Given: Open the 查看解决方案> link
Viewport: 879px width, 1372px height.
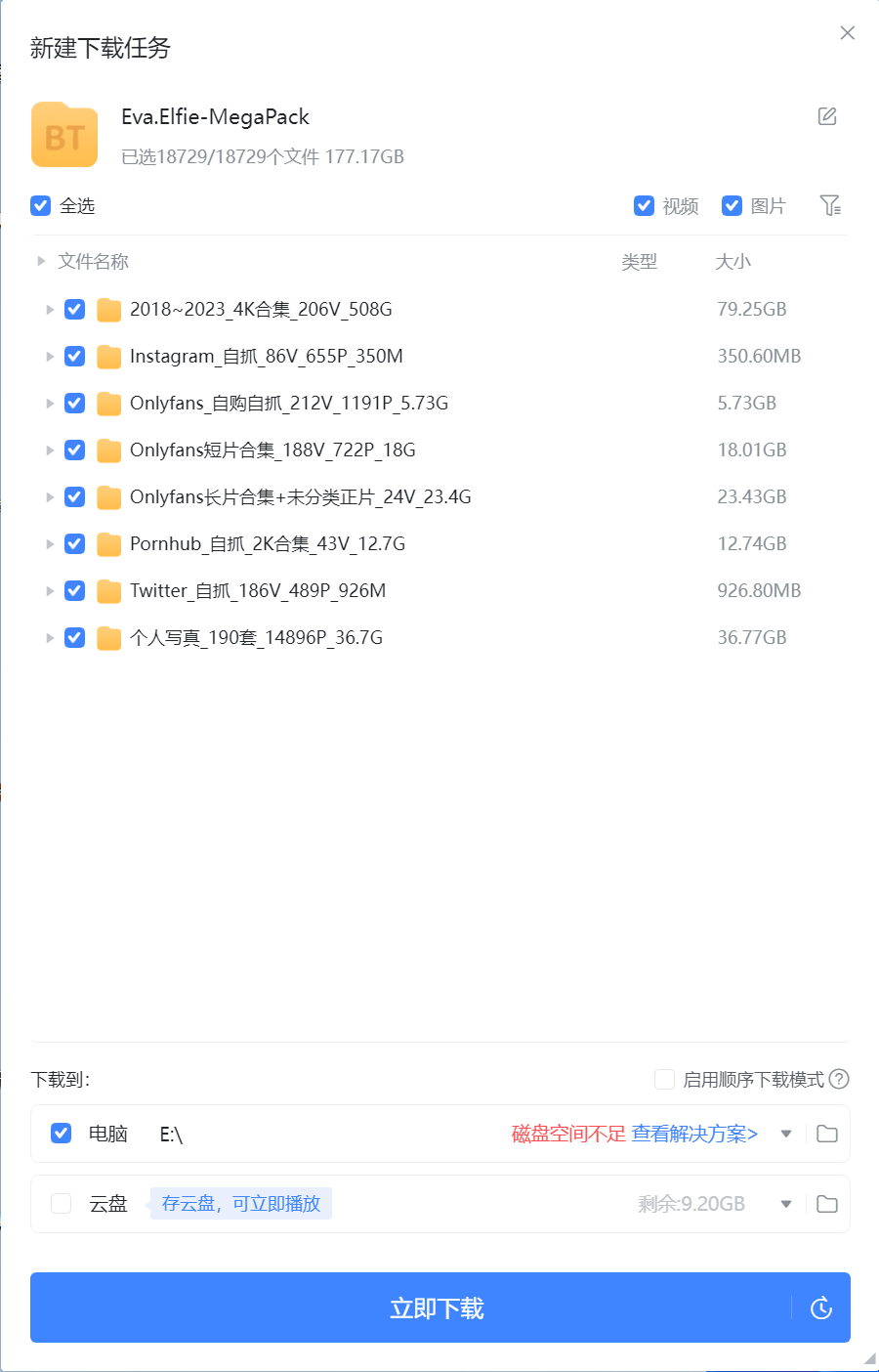Looking at the screenshot, I should [x=694, y=1134].
